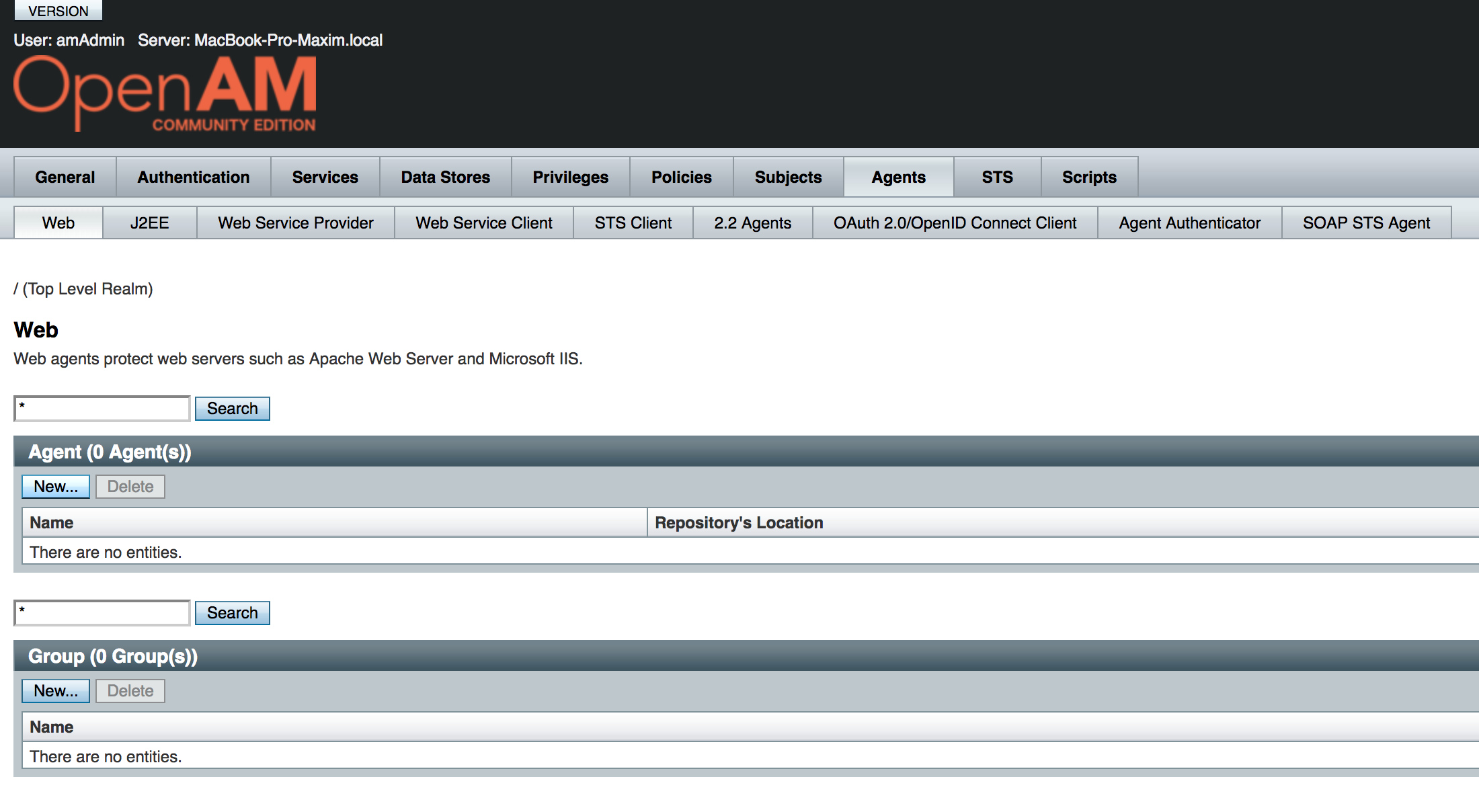Switch to the J2EE agents subtab

coord(149,223)
